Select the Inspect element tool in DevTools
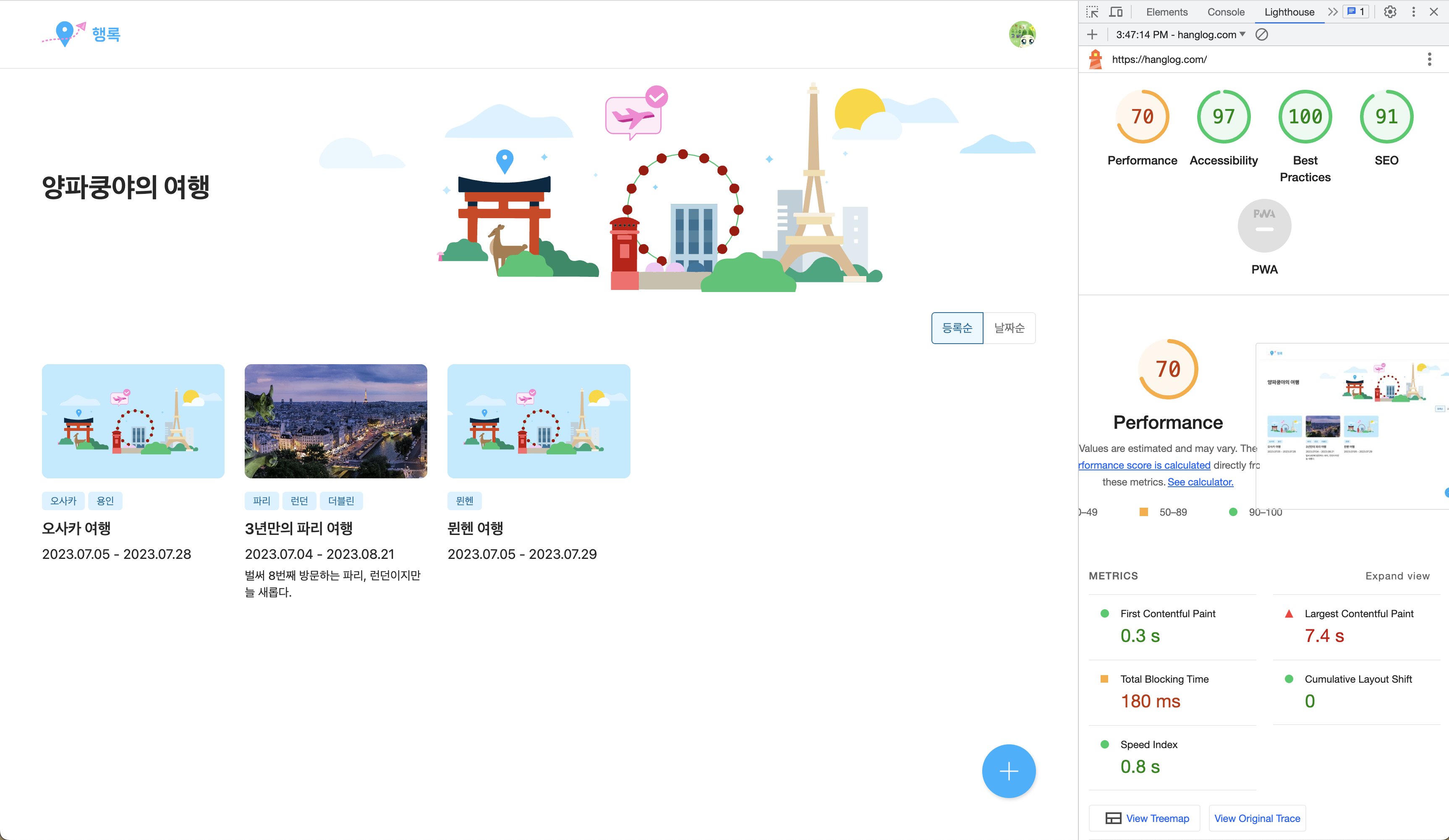 [1092, 11]
